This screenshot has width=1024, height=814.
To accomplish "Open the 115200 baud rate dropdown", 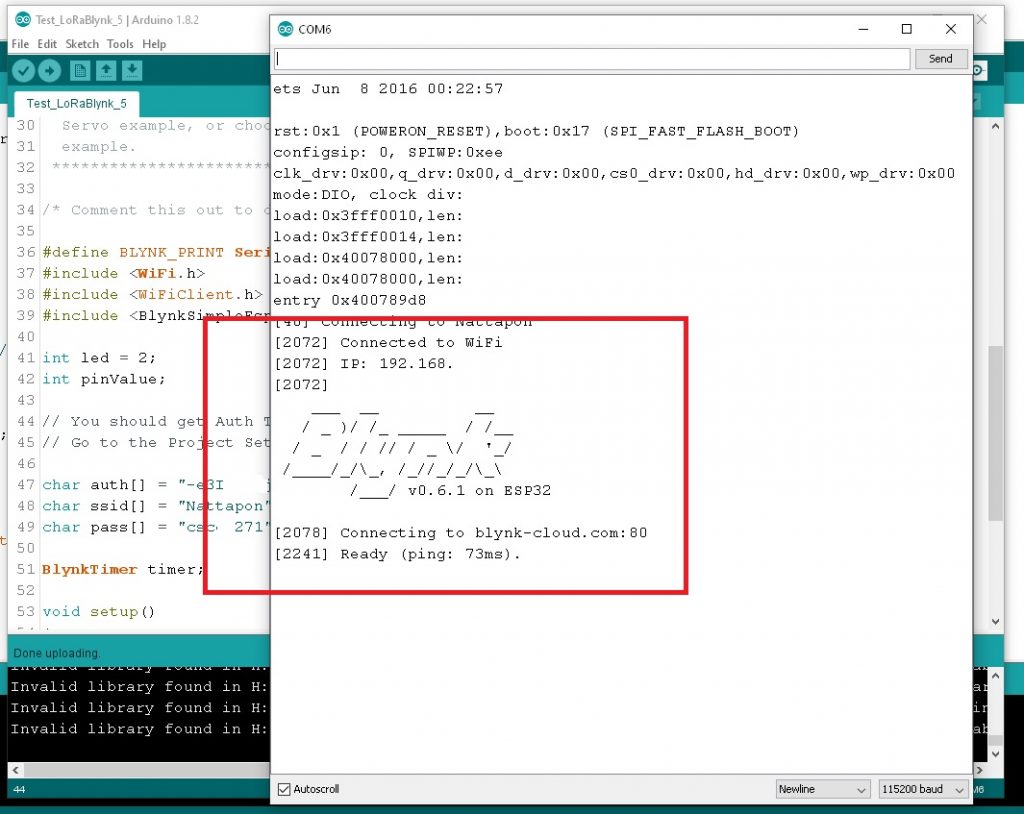I will pos(923,789).
